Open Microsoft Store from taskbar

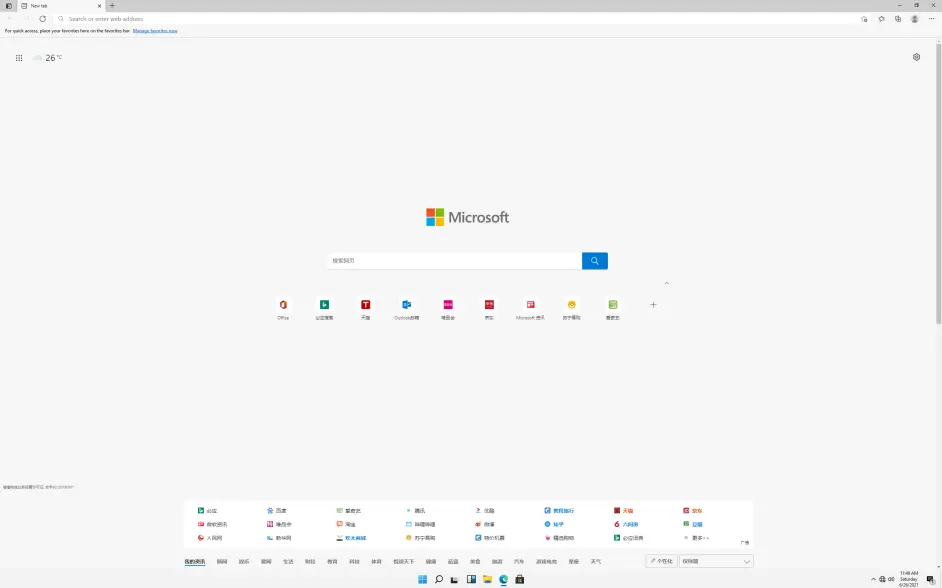click(520, 579)
